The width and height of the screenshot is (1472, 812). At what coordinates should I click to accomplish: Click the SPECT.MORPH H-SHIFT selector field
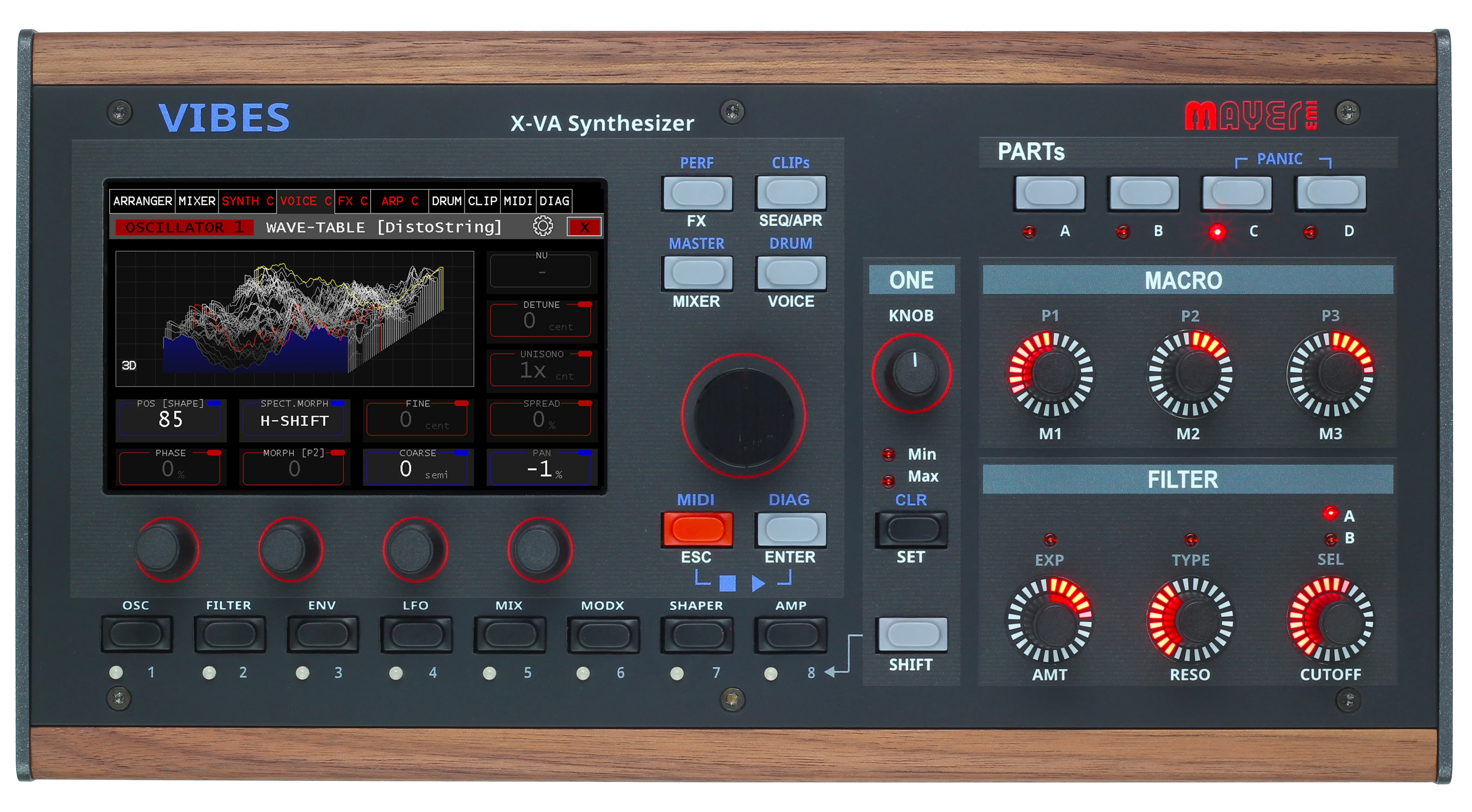(x=294, y=420)
